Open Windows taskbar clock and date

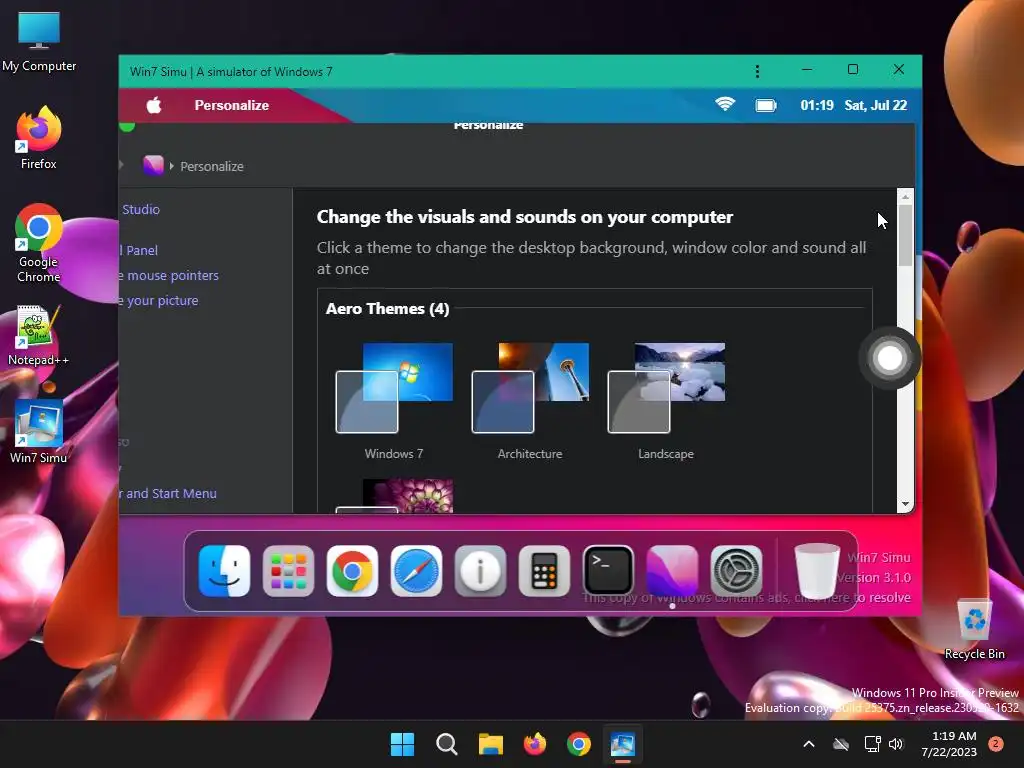[949, 744]
